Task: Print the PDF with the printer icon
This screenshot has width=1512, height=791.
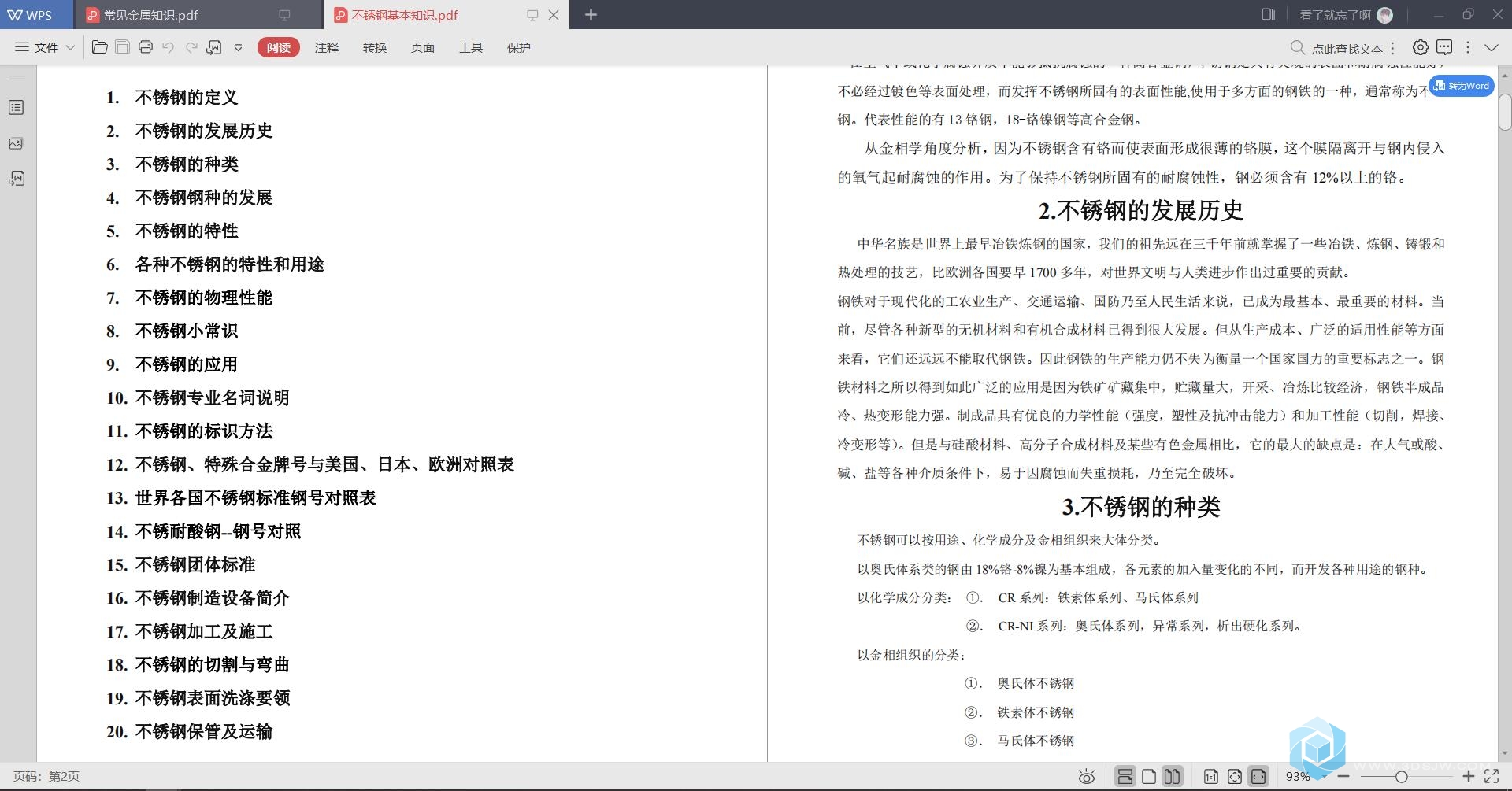Action: (145, 47)
